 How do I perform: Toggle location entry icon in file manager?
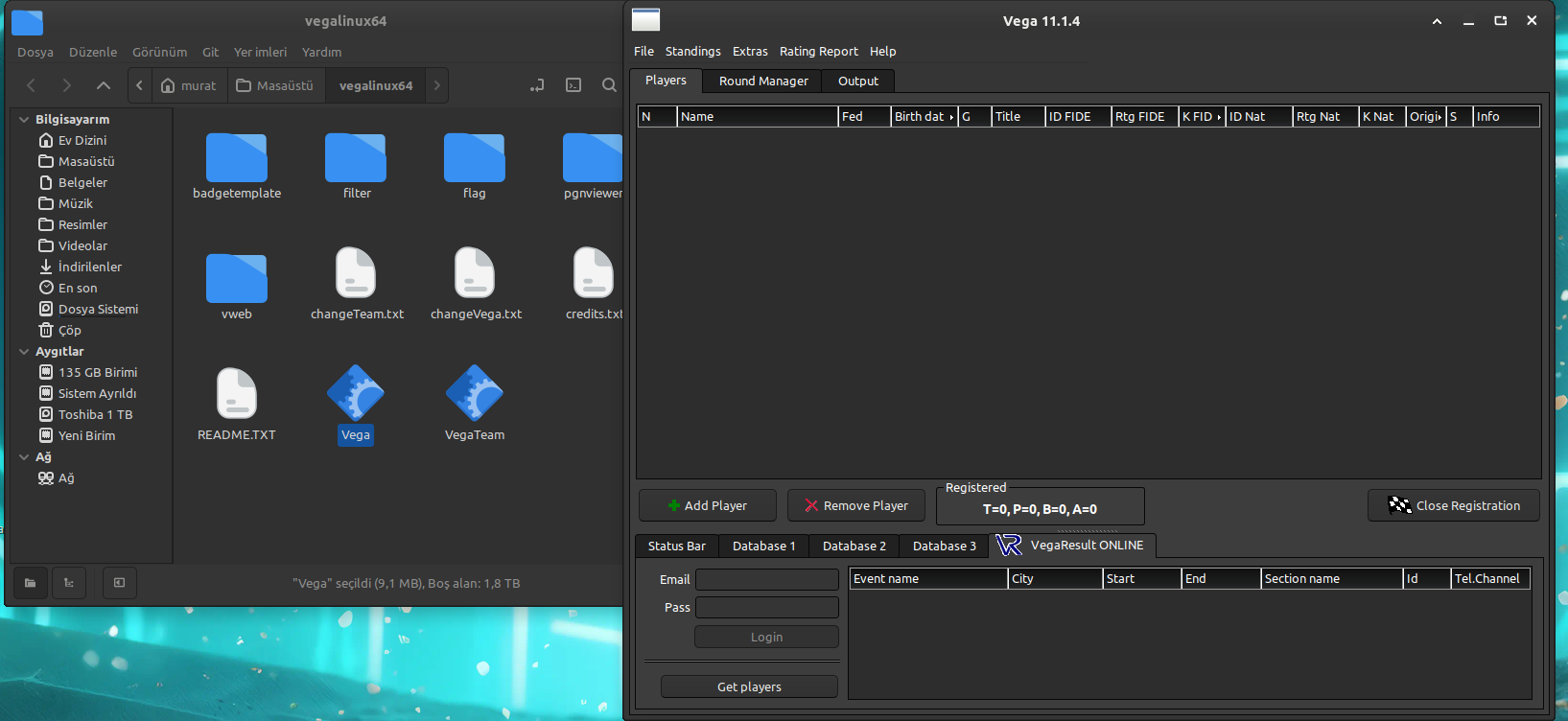537,85
